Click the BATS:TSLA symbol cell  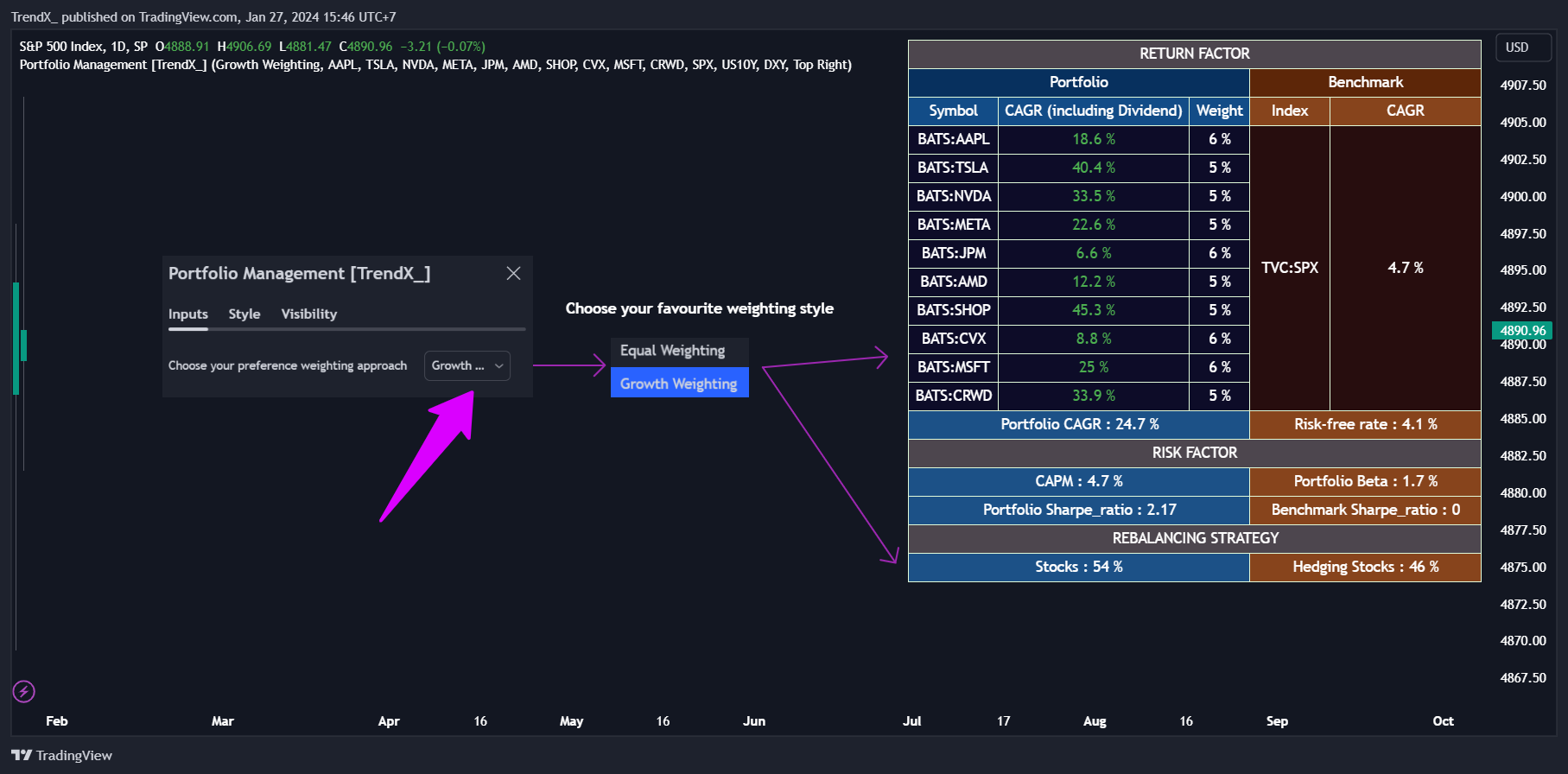[x=954, y=168]
